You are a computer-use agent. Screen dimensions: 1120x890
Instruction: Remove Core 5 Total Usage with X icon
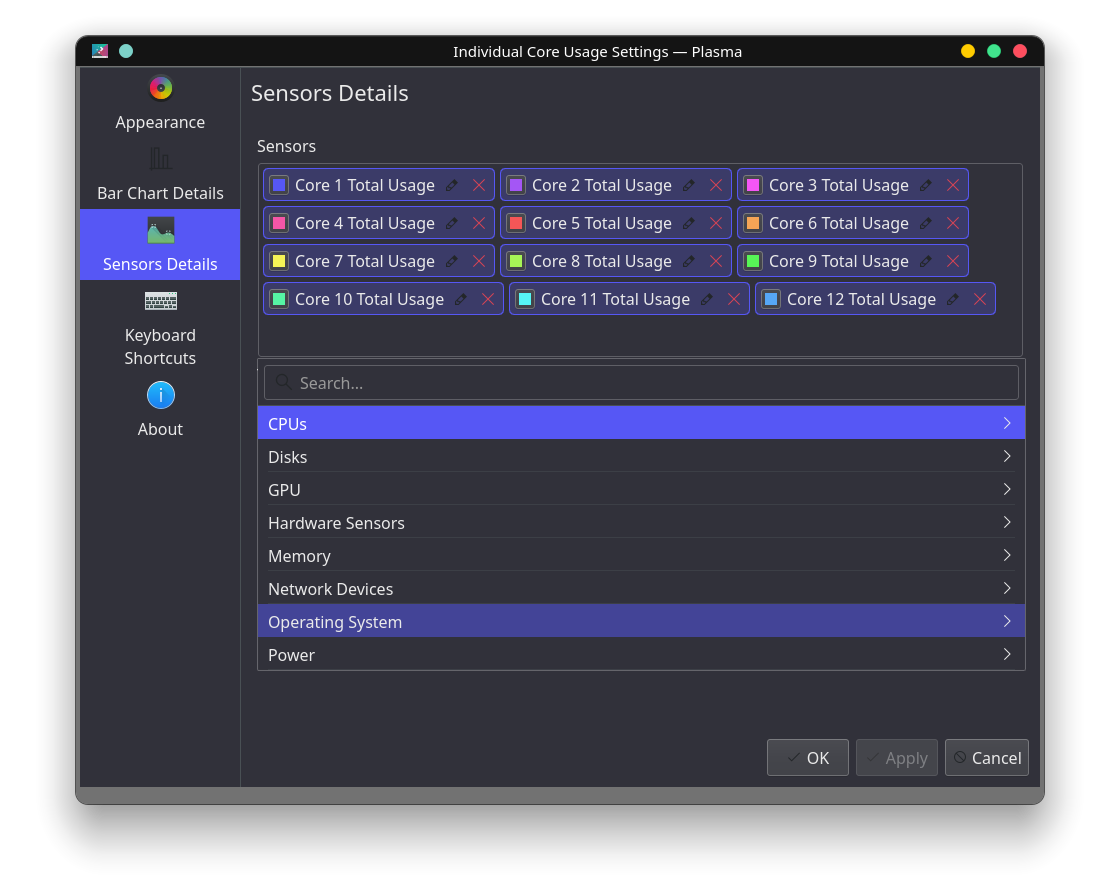click(x=715, y=222)
